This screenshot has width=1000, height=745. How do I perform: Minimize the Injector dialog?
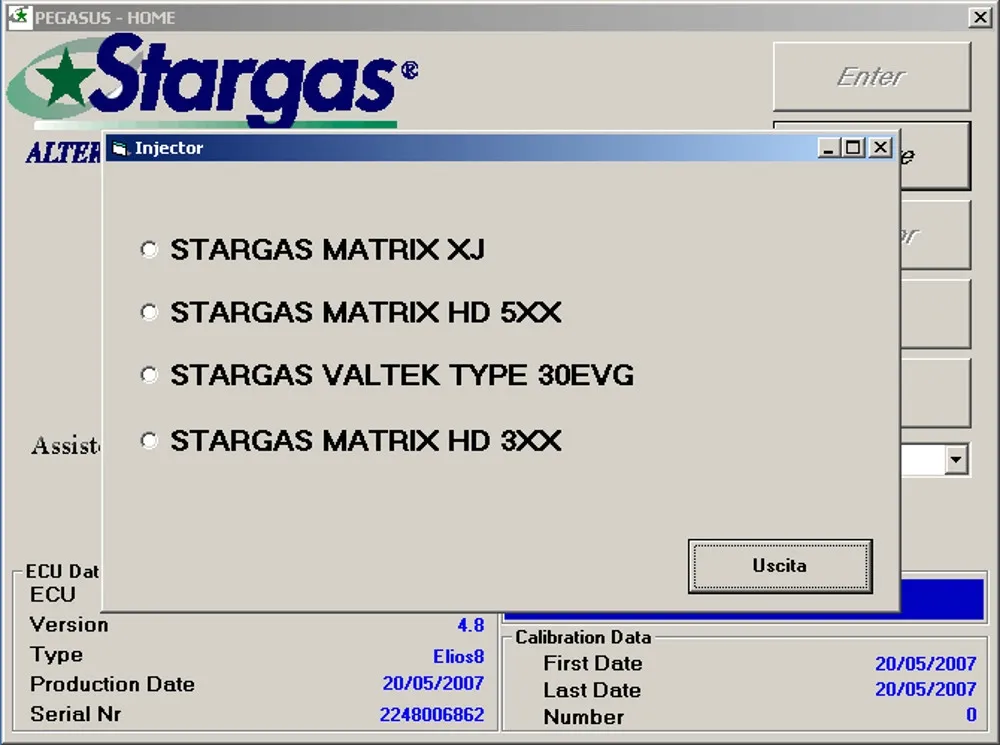828,146
